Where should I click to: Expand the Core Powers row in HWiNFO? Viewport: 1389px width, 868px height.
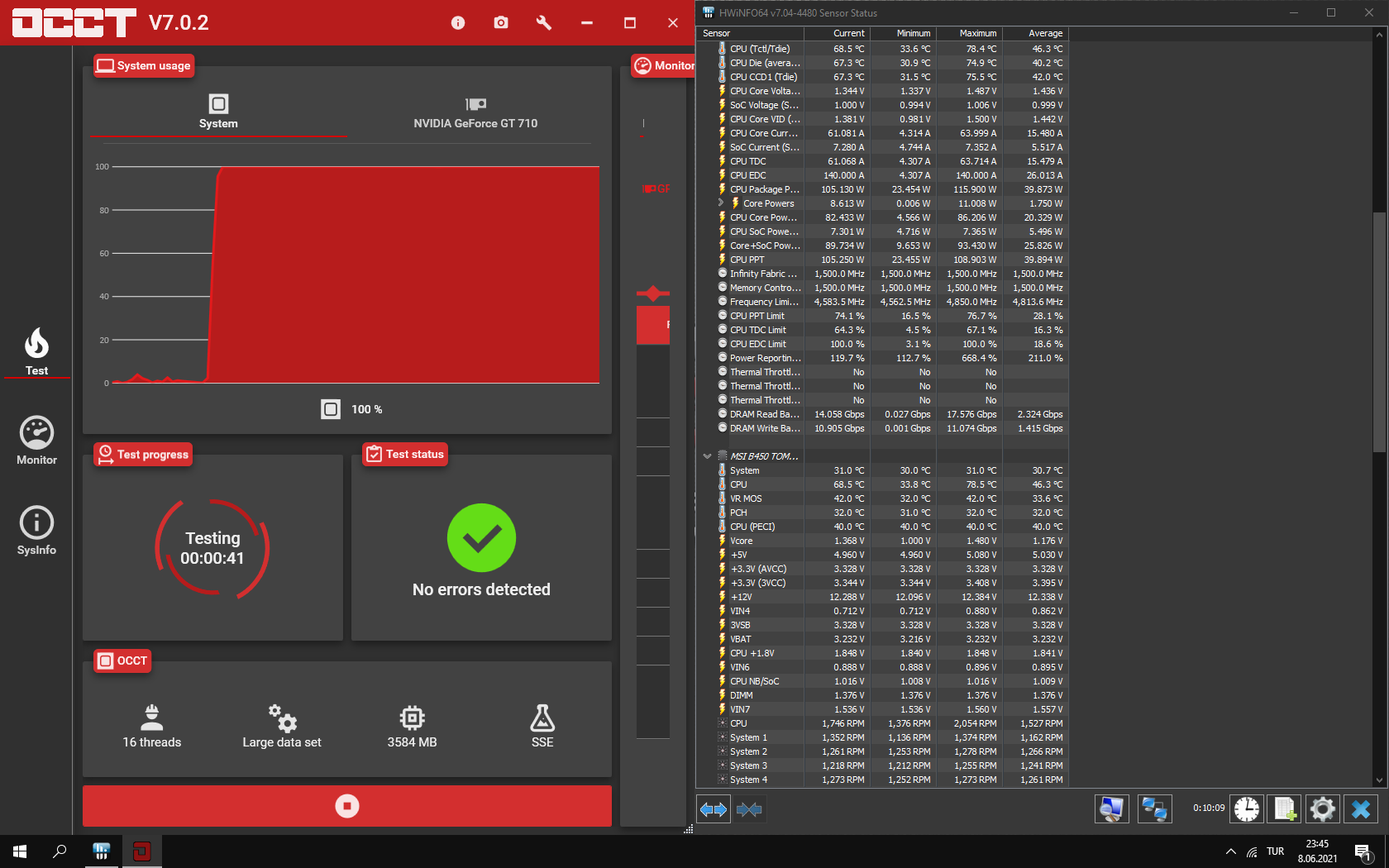click(x=721, y=203)
